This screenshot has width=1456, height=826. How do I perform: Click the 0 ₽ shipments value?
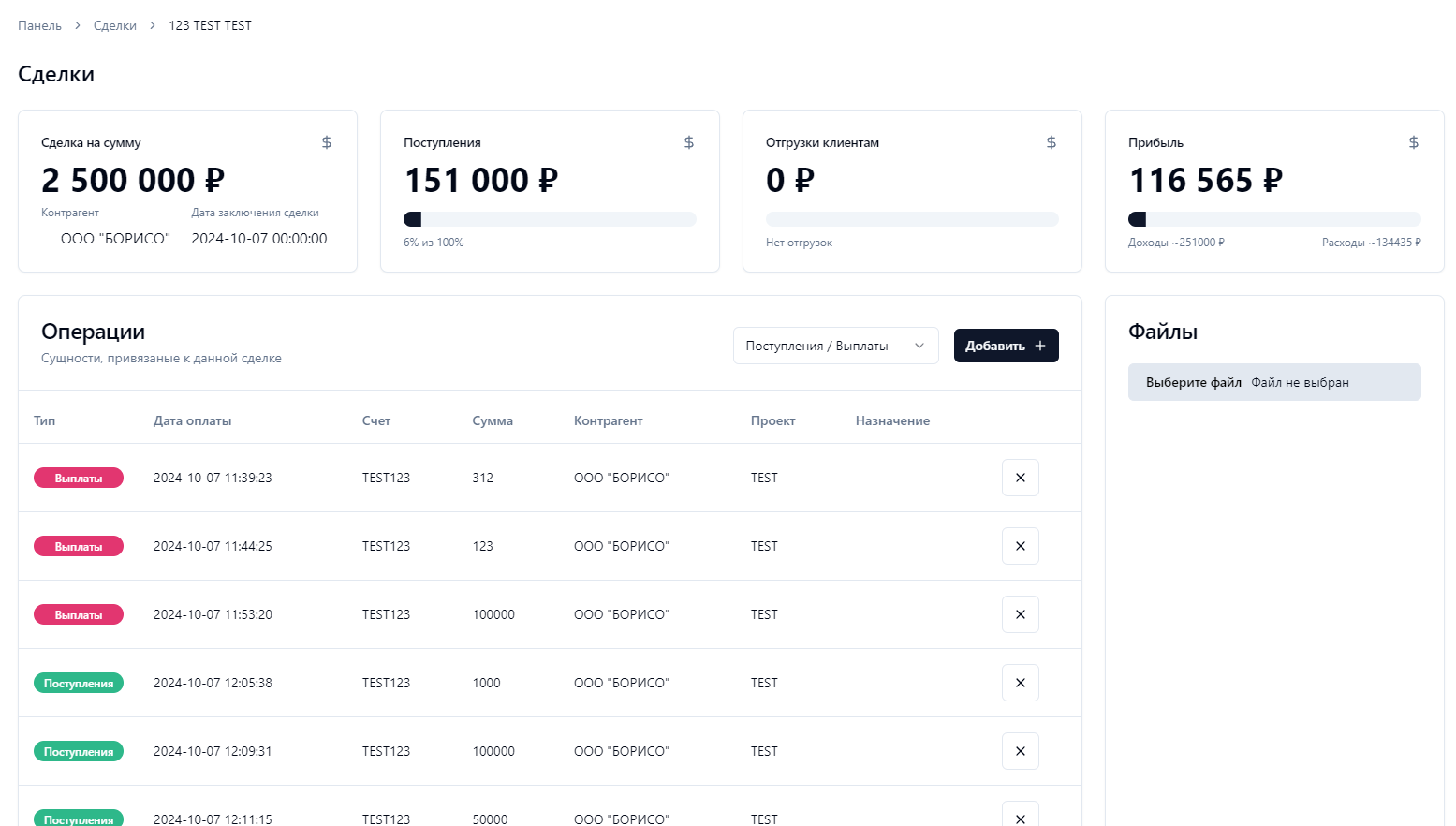(790, 180)
